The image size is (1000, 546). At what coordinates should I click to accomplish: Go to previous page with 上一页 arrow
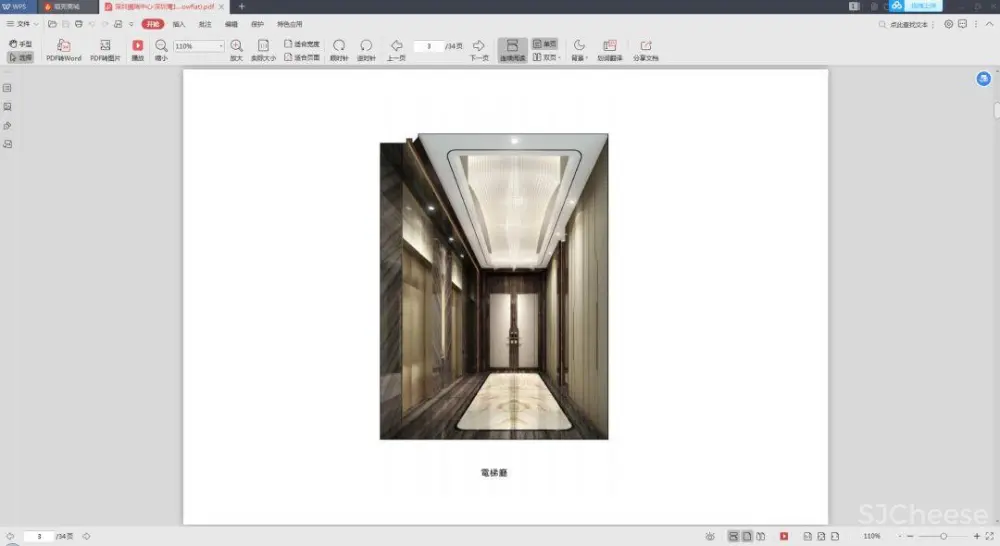coord(396,46)
